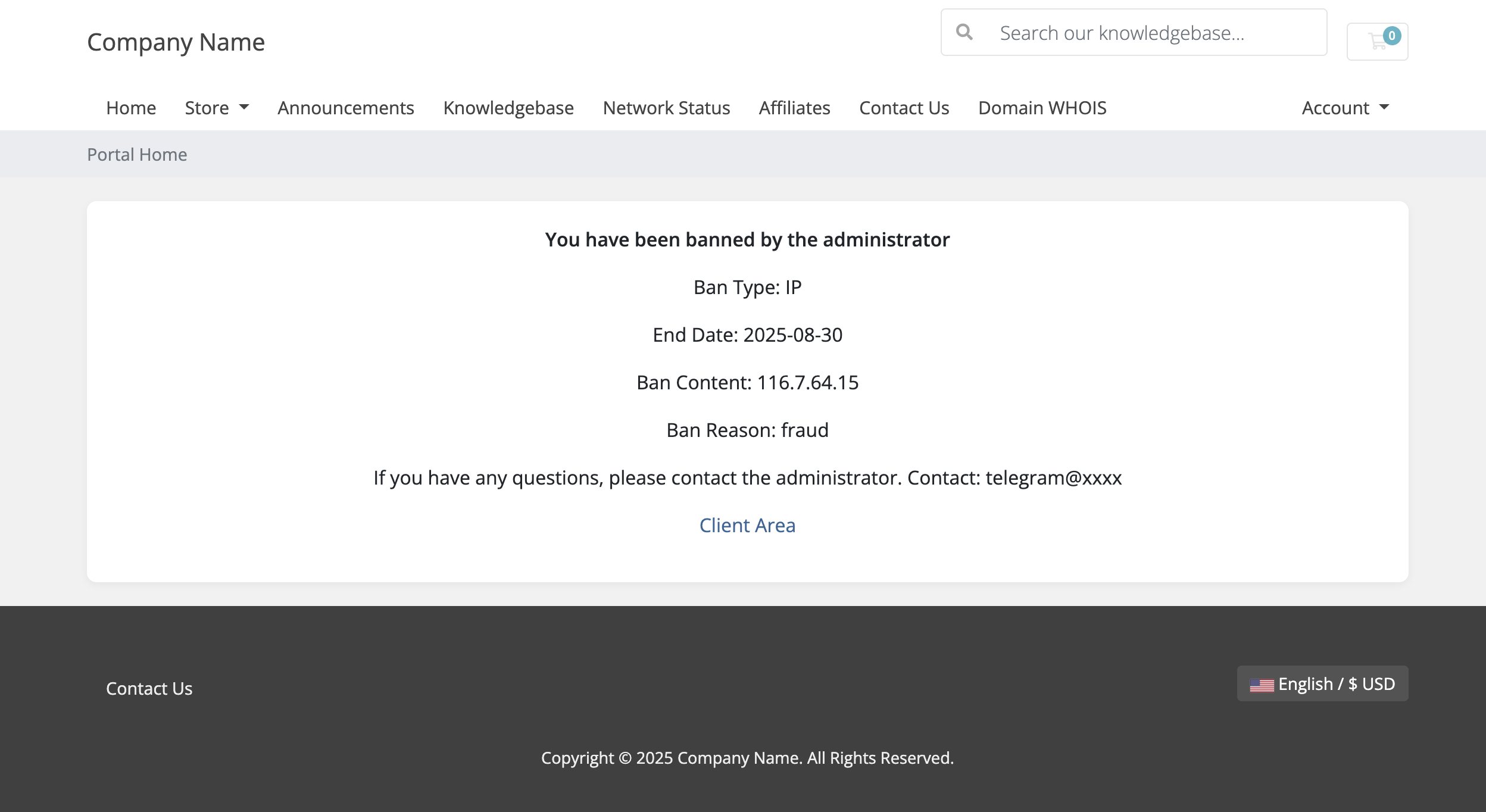Open Domain WHOIS menu item
This screenshot has width=1486, height=812.
coord(1042,108)
